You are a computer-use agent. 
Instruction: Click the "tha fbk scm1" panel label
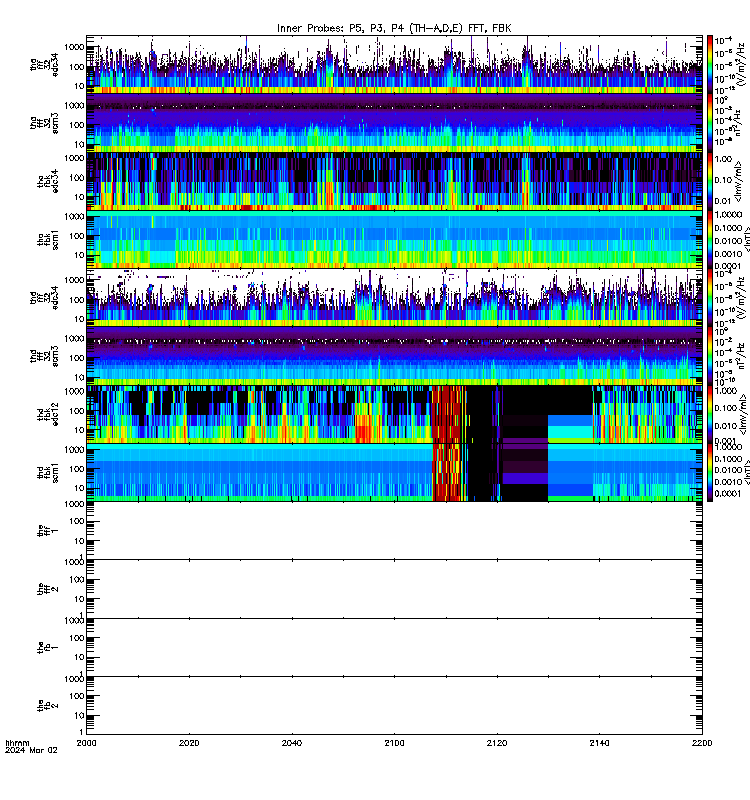click(48, 240)
